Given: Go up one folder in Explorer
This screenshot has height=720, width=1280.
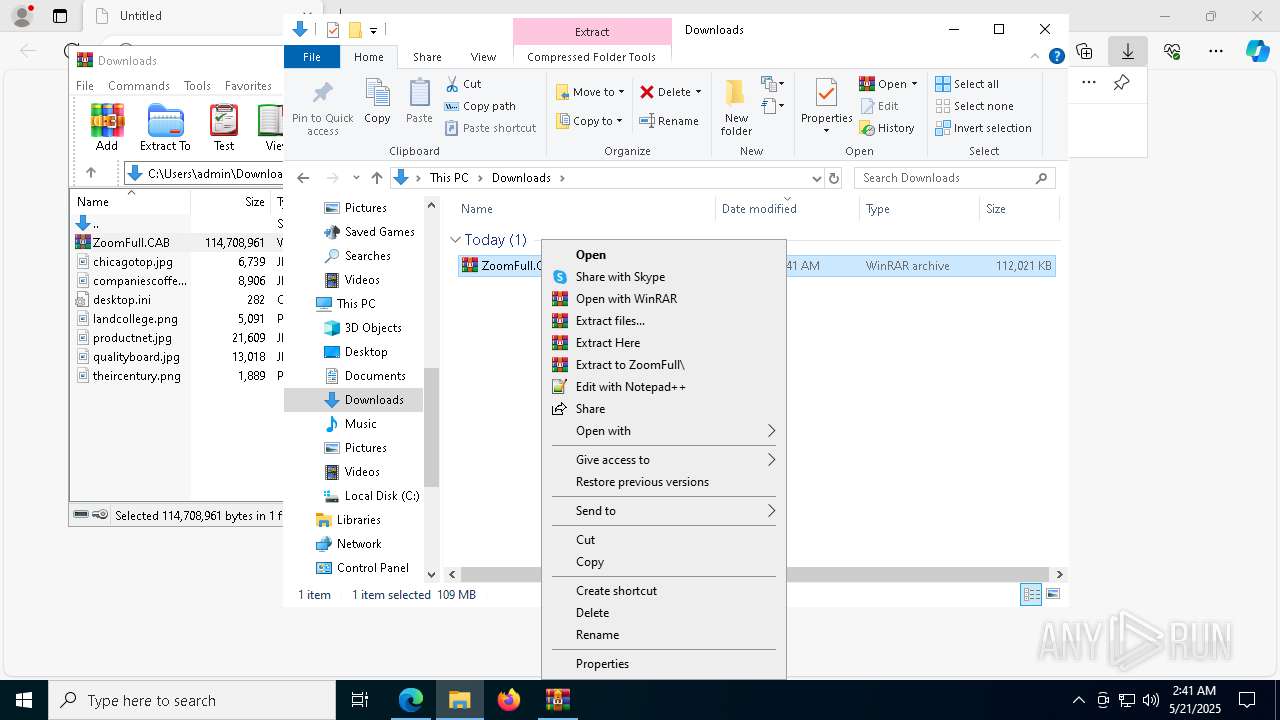Looking at the screenshot, I should point(376,178).
